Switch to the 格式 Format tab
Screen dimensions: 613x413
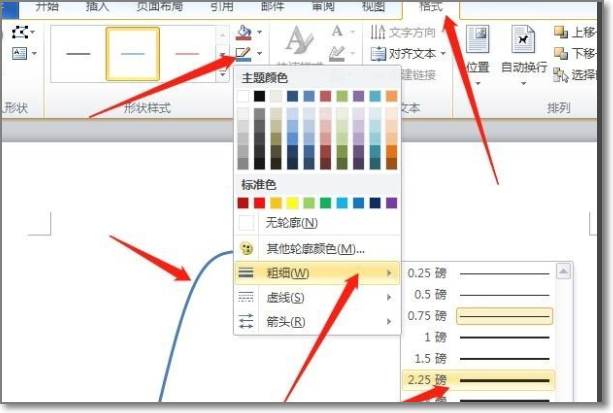[431, 6]
